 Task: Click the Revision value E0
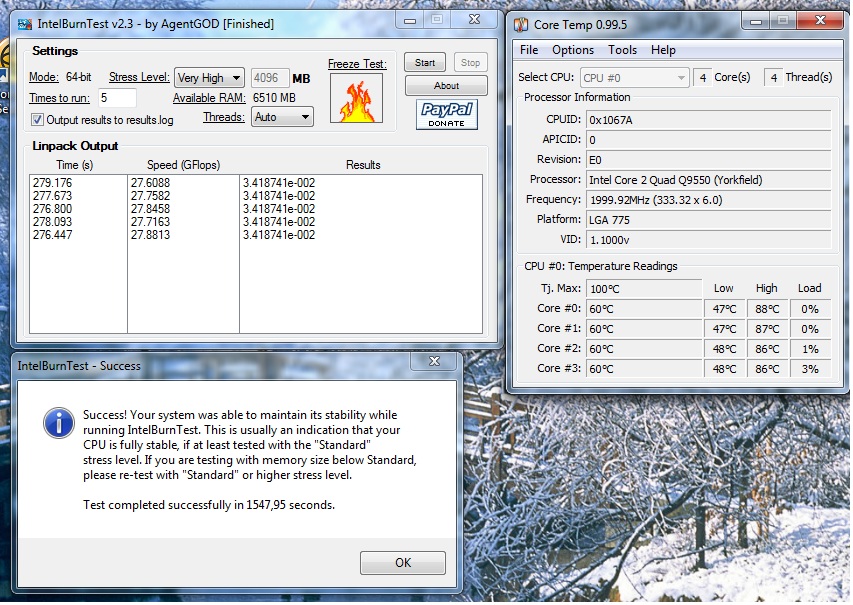pos(708,160)
